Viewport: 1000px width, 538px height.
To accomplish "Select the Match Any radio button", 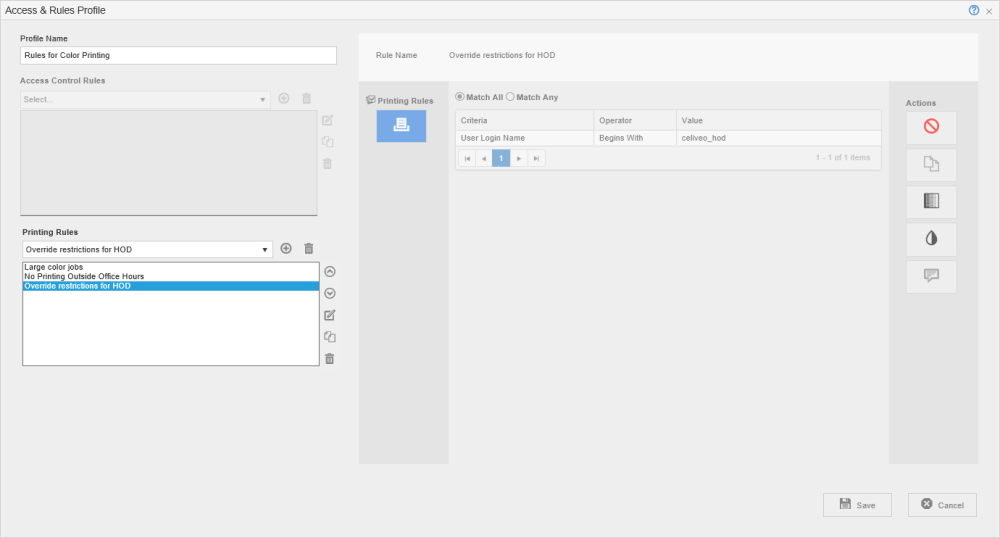I will point(510,97).
